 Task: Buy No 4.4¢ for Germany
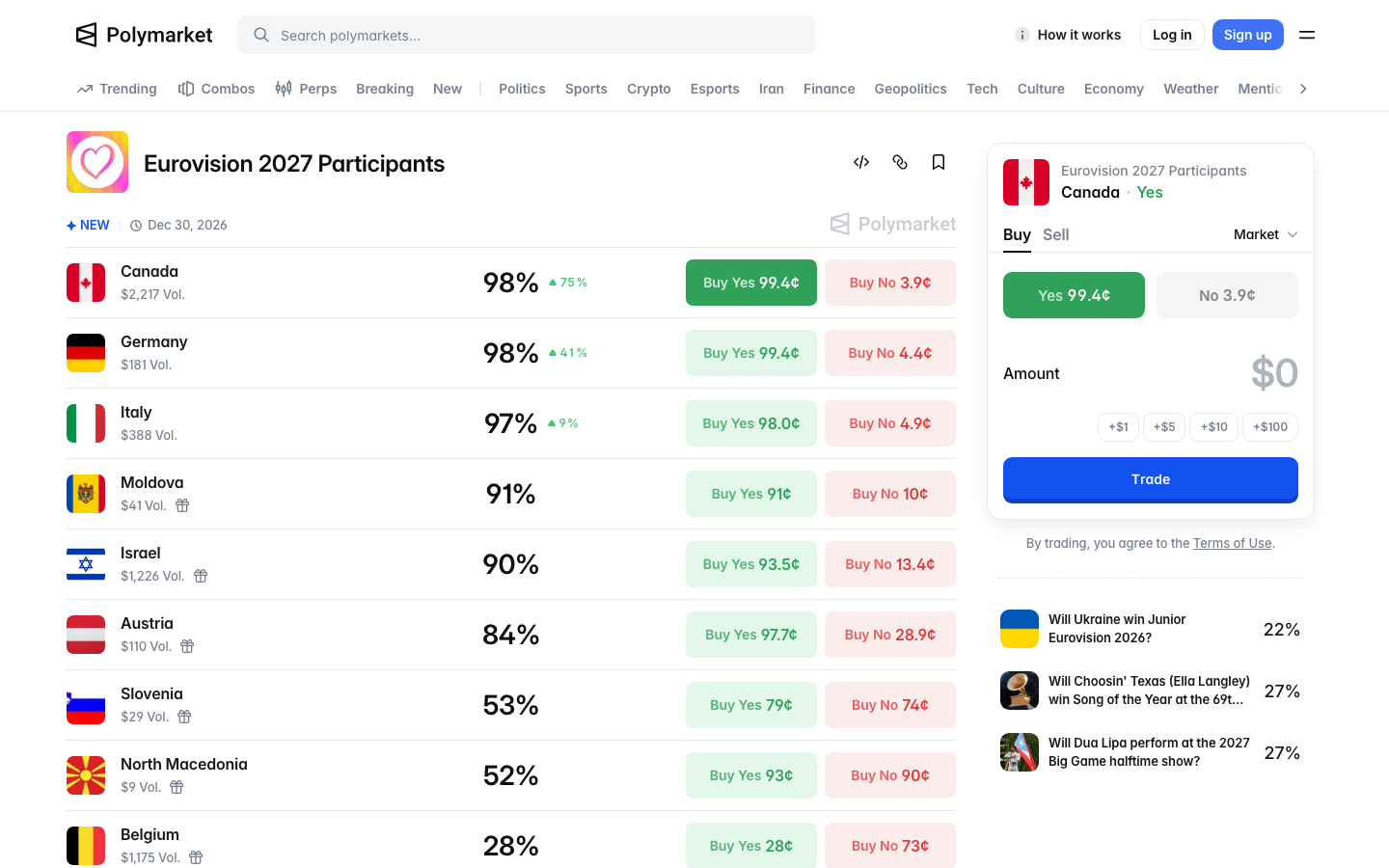890,353
